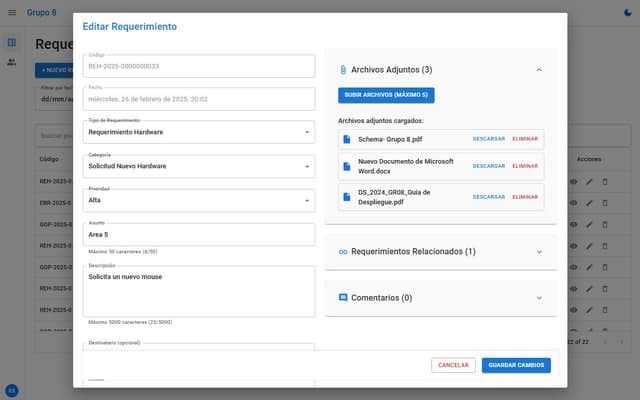Expand the Comentarios panel
This screenshot has width=640, height=400.
point(539,298)
